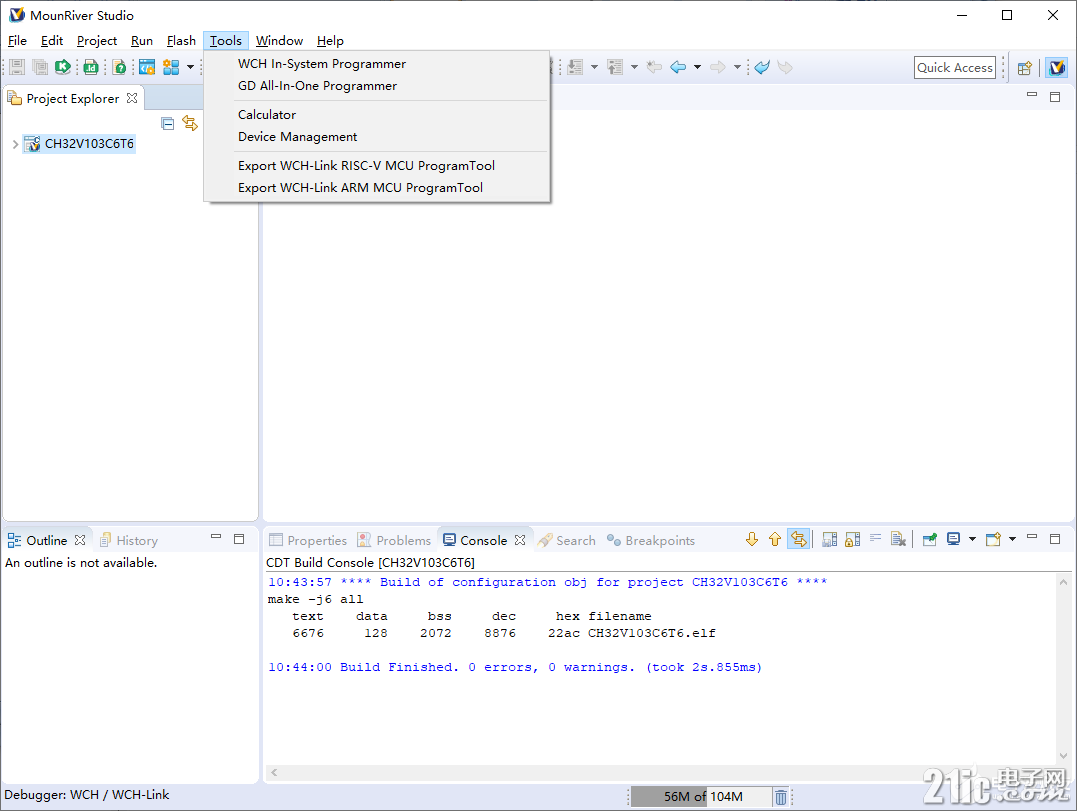This screenshot has width=1077, height=811.
Task: Click Display Selected Console icon
Action: pyautogui.click(x=953, y=539)
